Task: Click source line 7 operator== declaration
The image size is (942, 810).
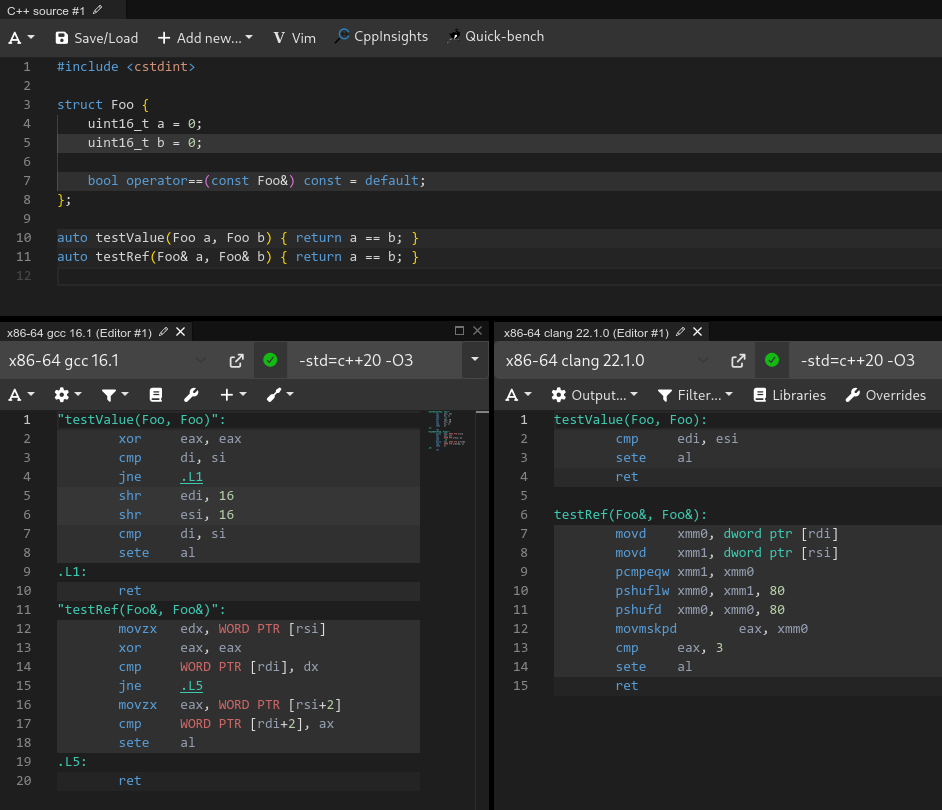Action: pos(257,181)
